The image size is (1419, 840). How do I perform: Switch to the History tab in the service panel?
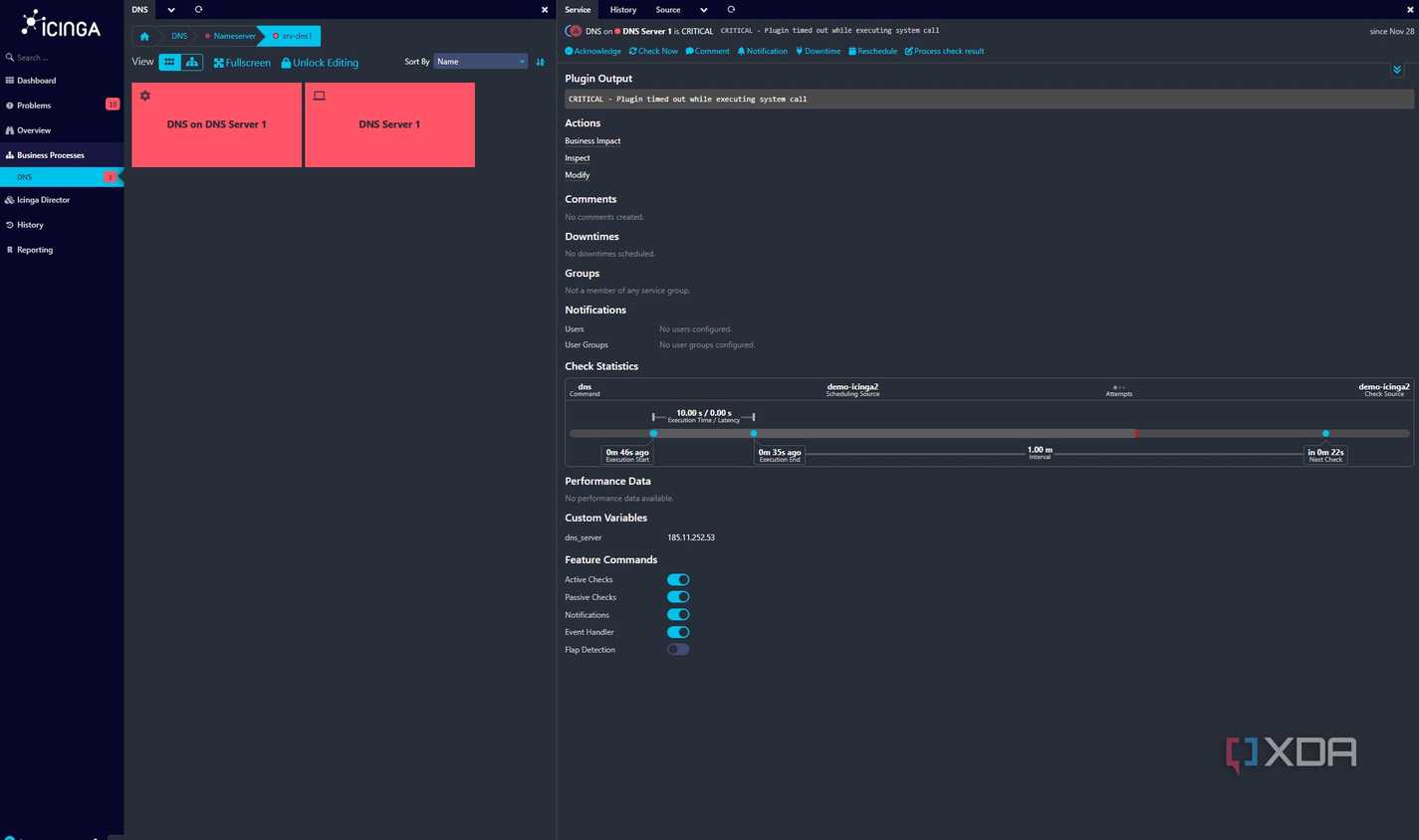click(623, 10)
